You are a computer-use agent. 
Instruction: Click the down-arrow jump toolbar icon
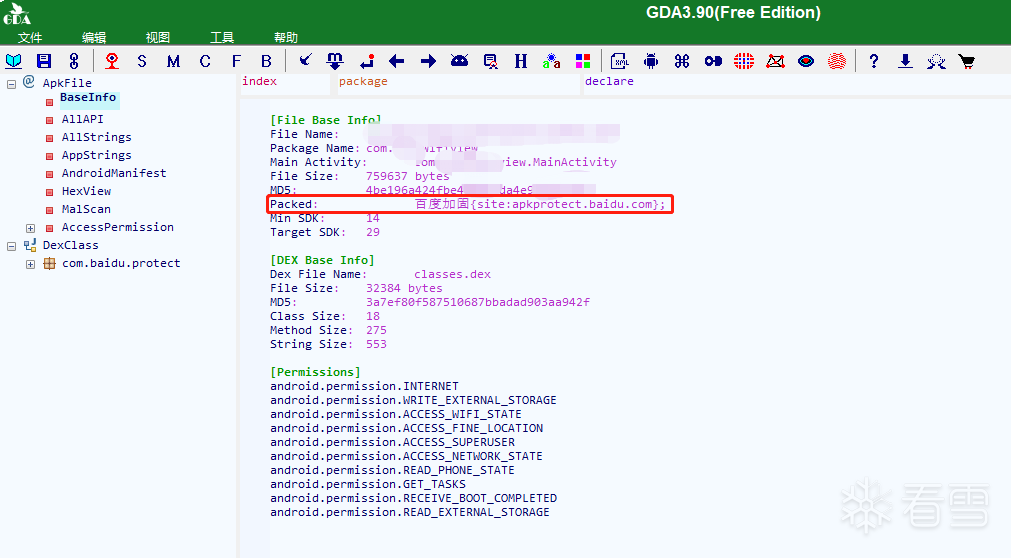[335, 61]
